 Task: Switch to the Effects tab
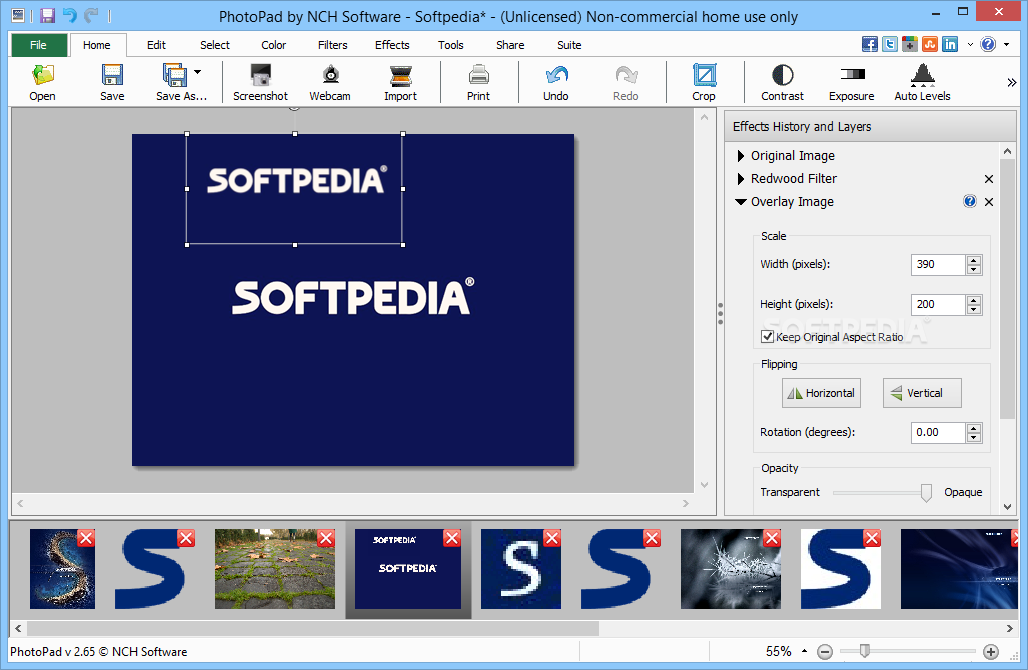click(392, 45)
